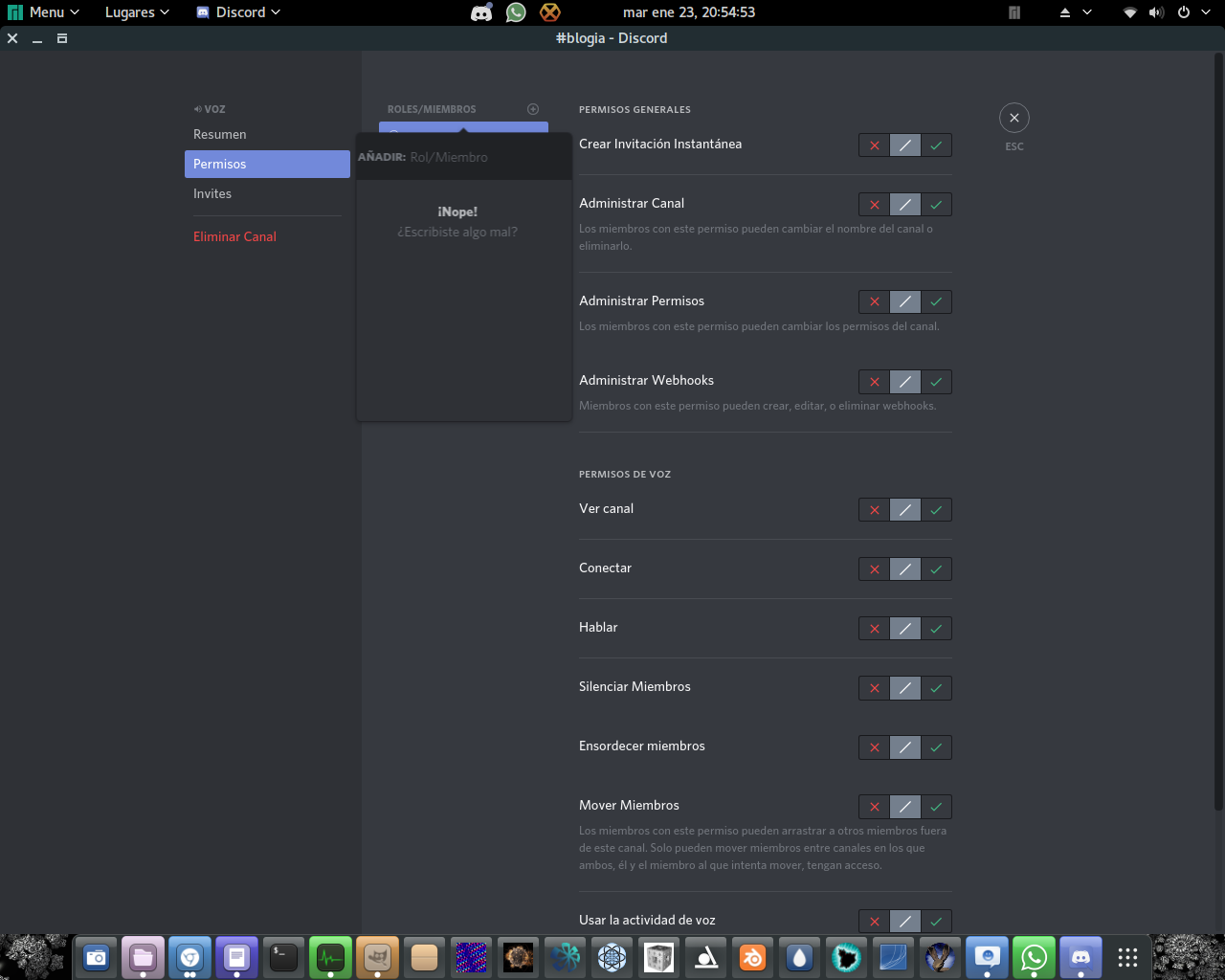Launch GIMP from the dock
This screenshot has width=1225, height=980.
tap(377, 957)
